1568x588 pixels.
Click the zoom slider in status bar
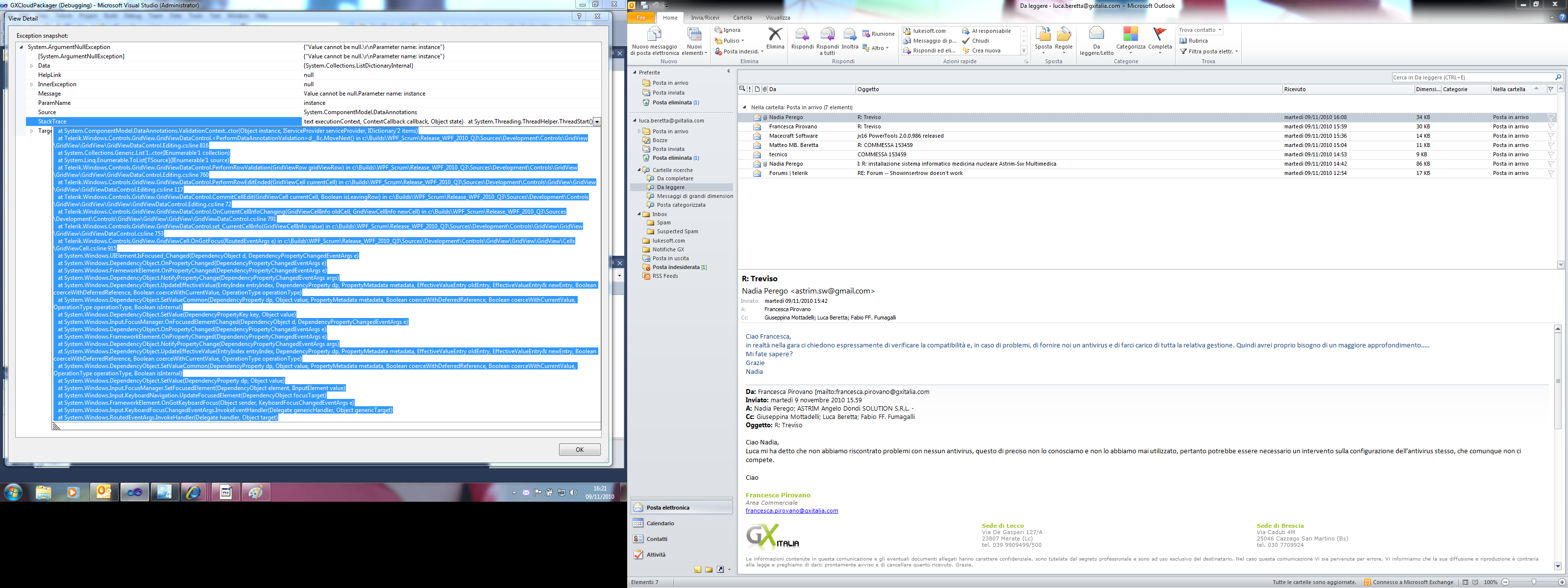click(x=1533, y=582)
